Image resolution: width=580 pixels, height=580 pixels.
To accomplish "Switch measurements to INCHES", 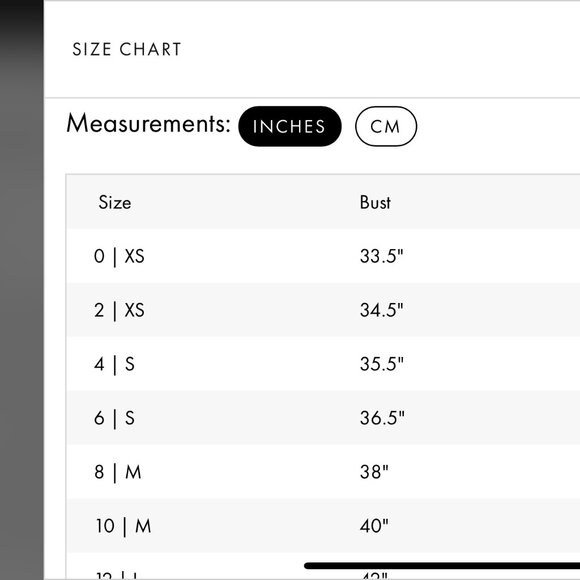I will [x=290, y=126].
